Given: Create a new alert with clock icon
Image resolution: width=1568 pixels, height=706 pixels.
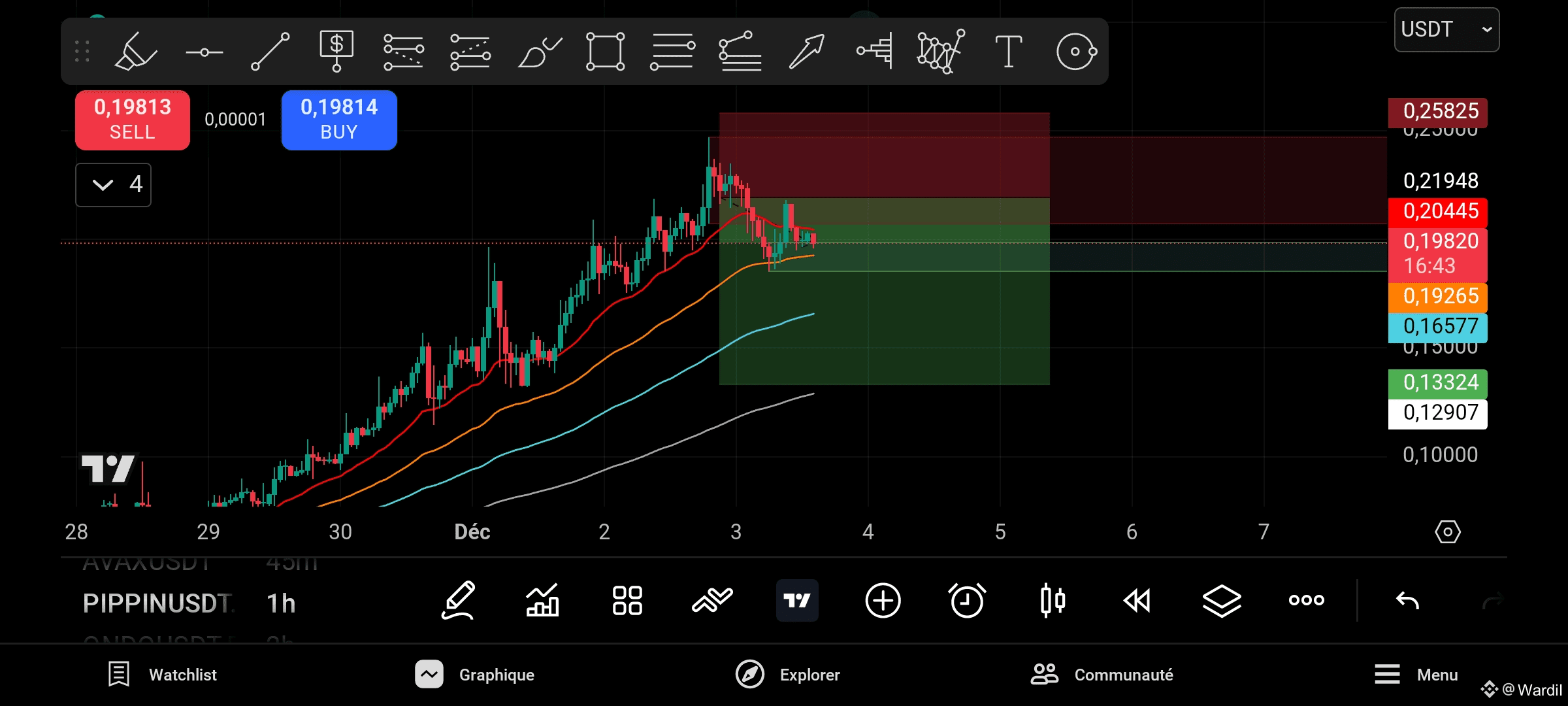Looking at the screenshot, I should pos(967,600).
